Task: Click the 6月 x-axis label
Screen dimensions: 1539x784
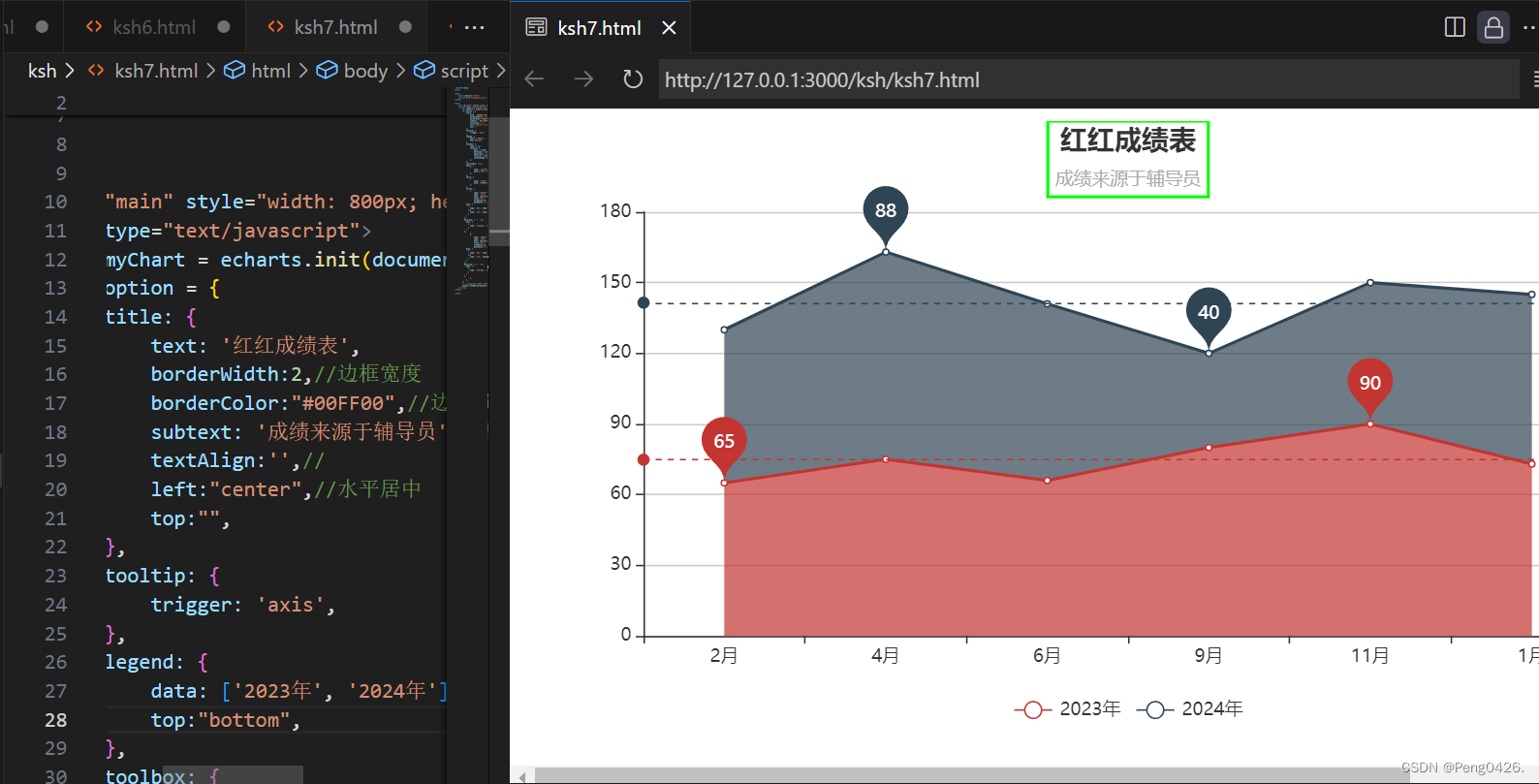Action: pyautogui.click(x=1047, y=656)
